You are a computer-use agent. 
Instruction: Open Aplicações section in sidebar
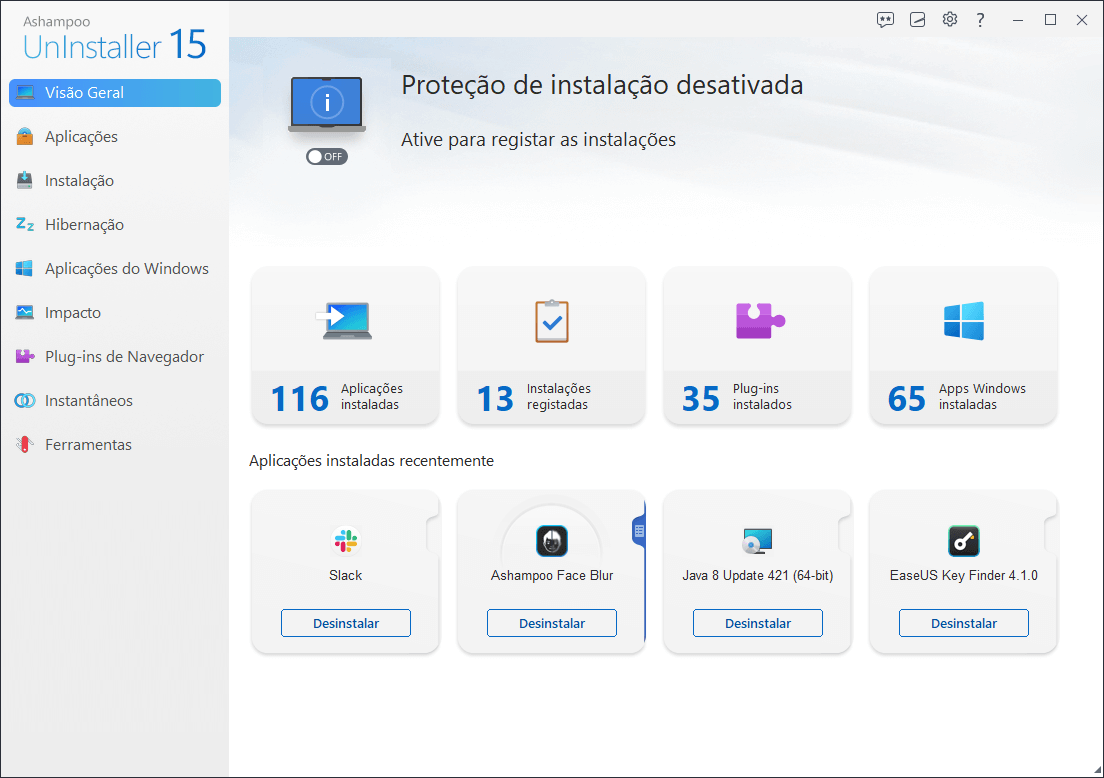pyautogui.click(x=115, y=137)
